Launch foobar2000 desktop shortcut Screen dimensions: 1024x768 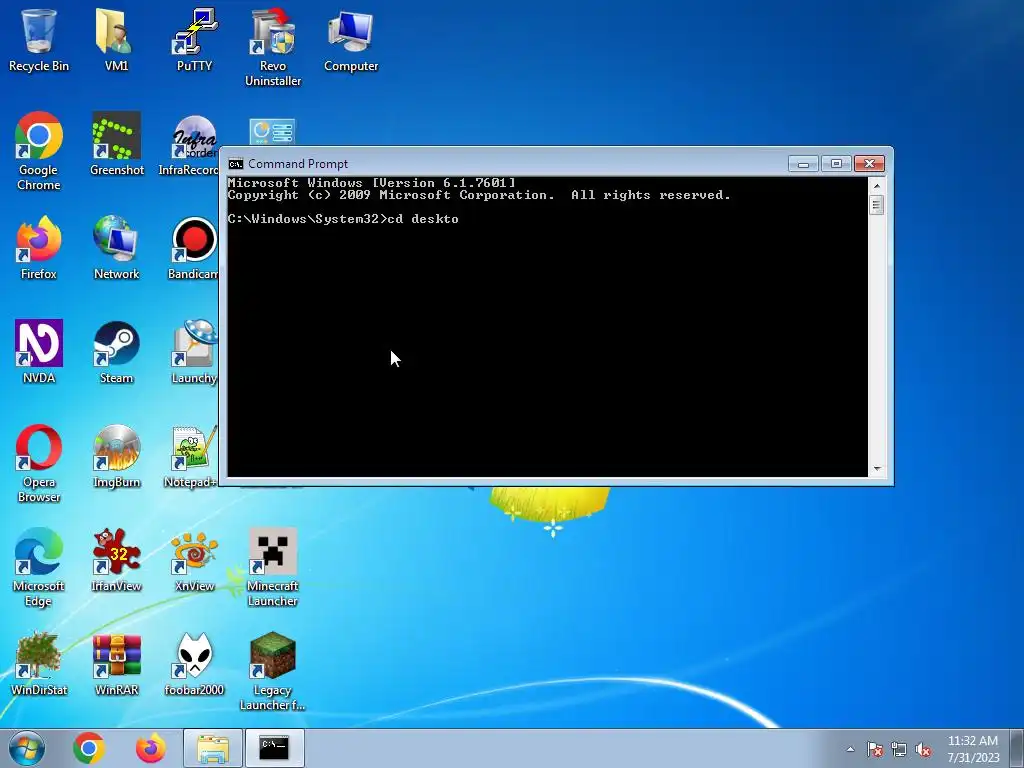[x=194, y=664]
